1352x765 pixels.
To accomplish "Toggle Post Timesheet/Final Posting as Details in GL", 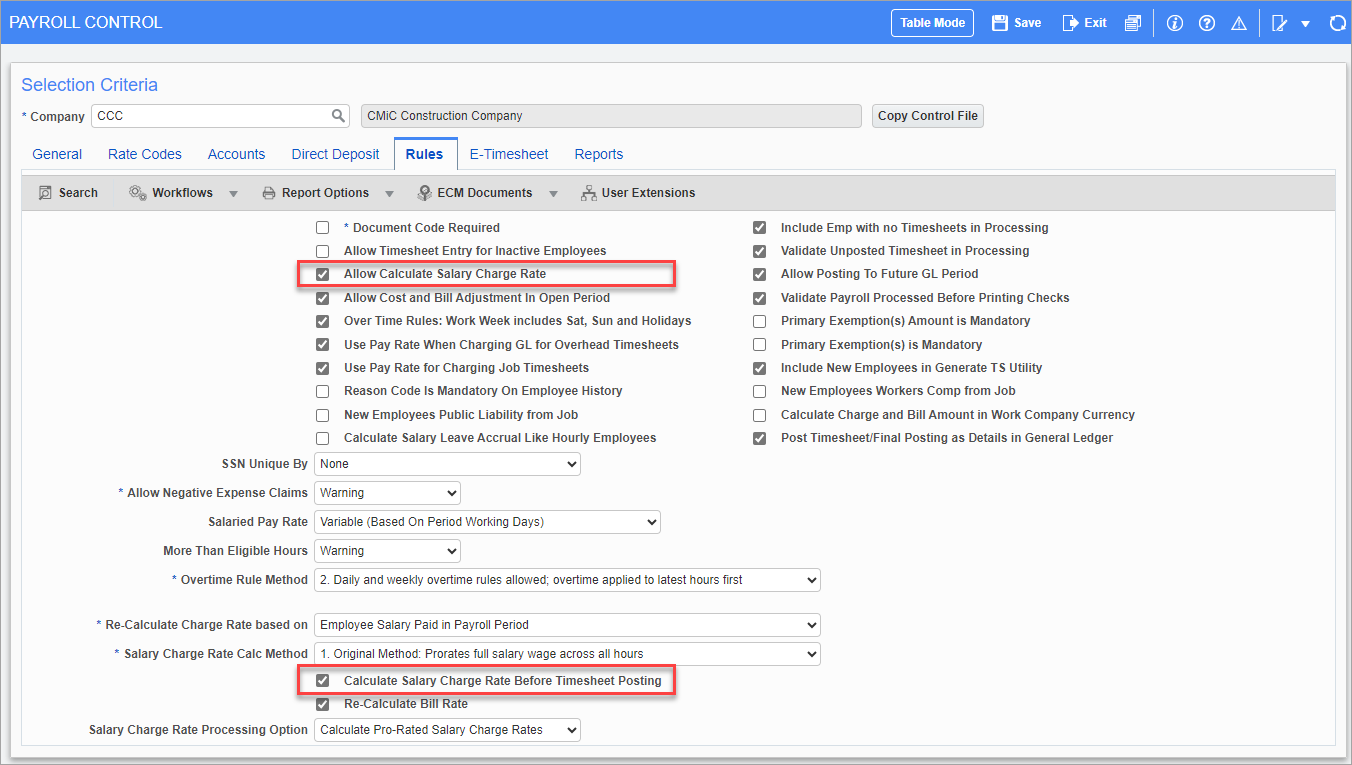I will point(760,438).
